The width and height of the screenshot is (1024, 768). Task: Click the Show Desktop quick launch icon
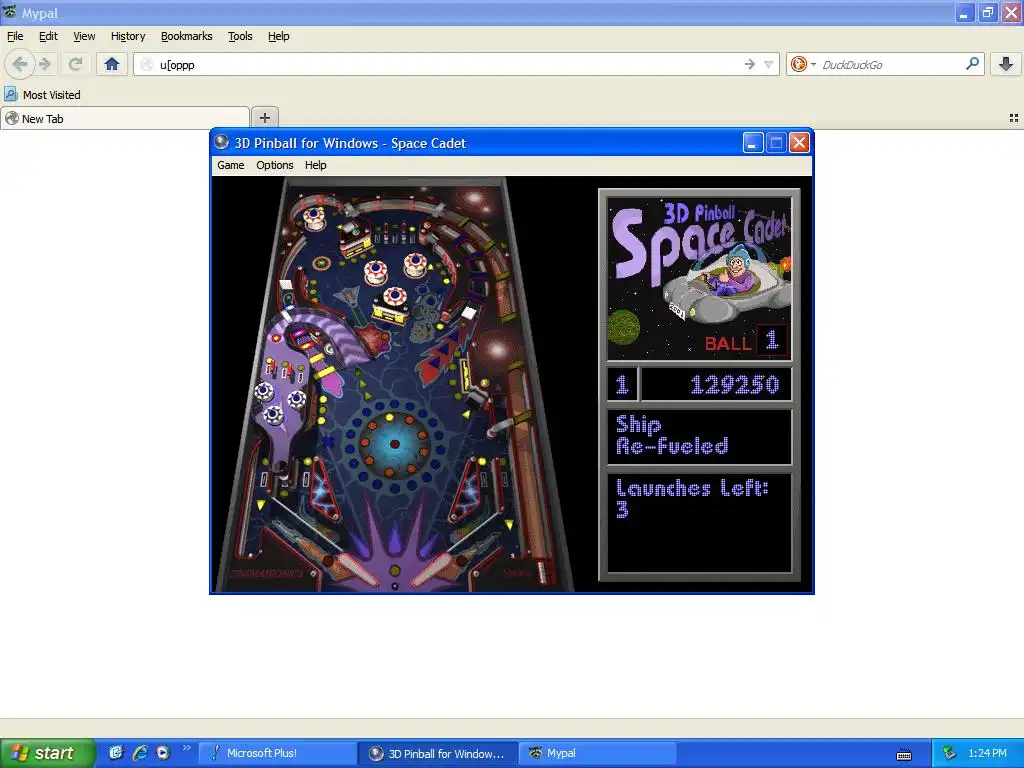(x=116, y=753)
